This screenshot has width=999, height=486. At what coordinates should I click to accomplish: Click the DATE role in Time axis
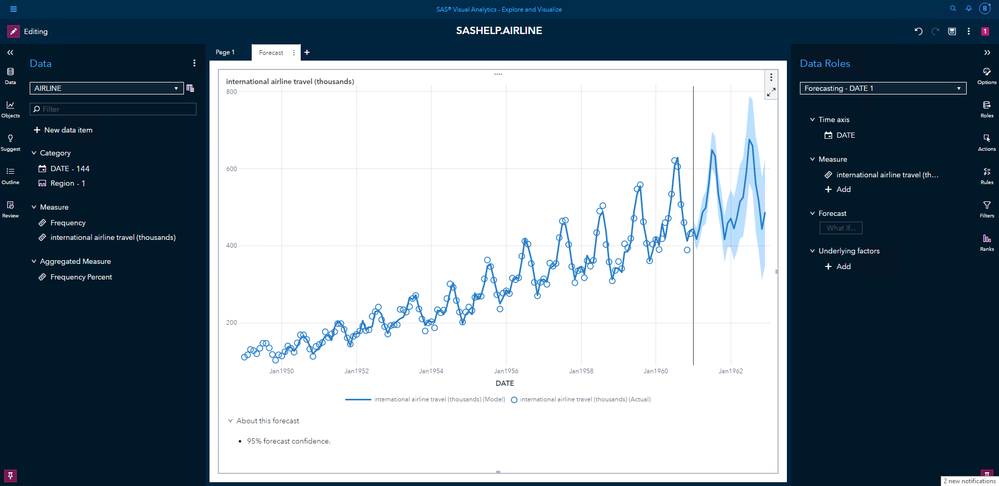point(839,135)
